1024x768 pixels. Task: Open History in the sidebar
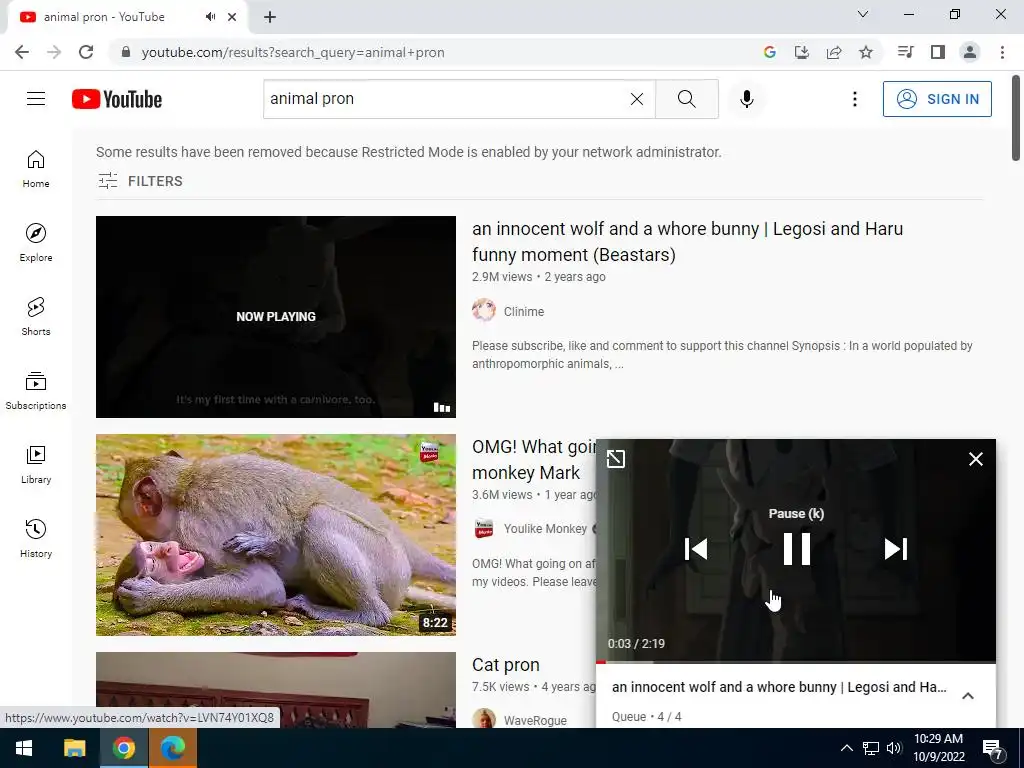[36, 538]
